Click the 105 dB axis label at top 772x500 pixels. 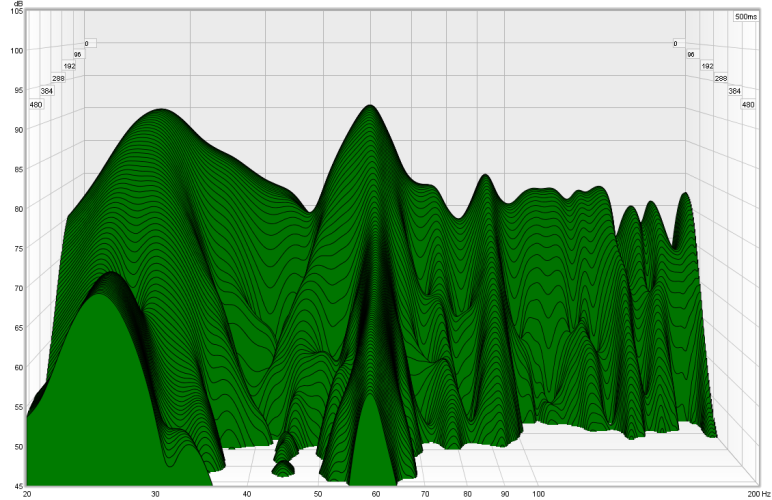(15, 12)
